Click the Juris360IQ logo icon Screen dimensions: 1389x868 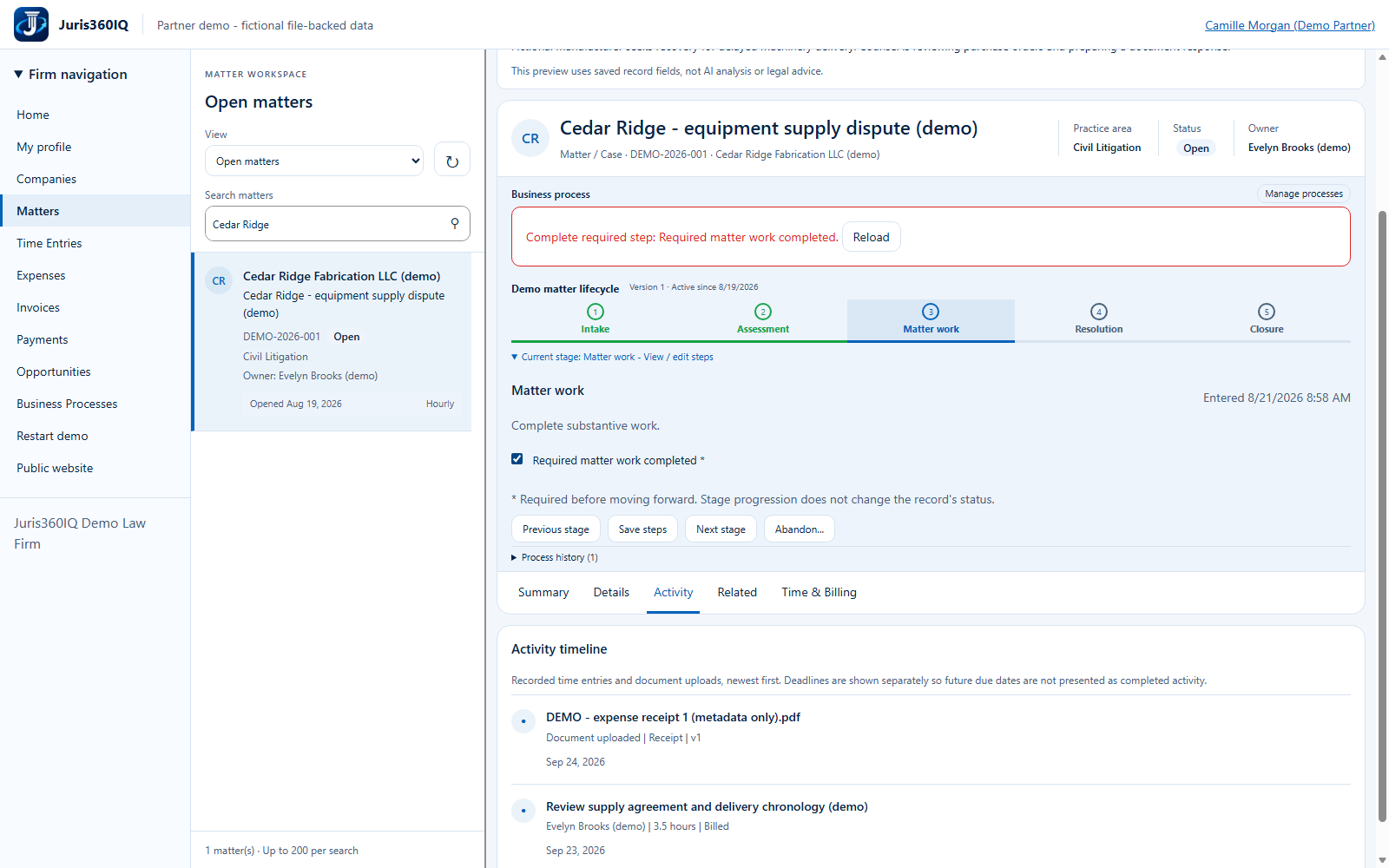(31, 24)
